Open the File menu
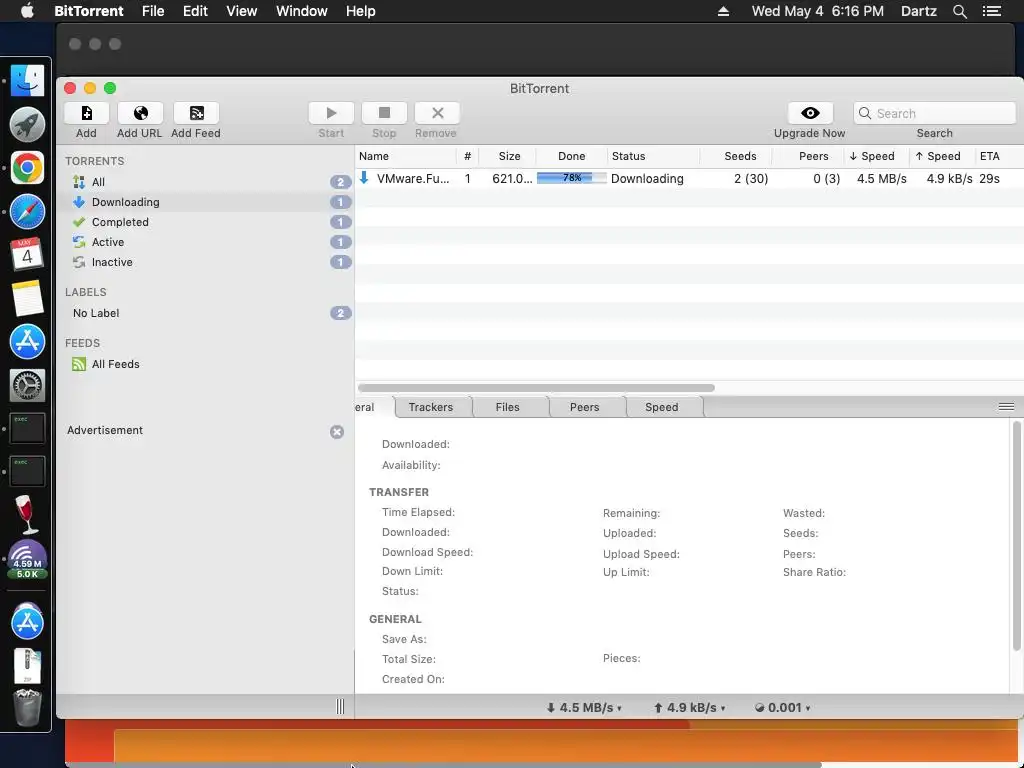Screen dimensions: 1024x768 [153, 11]
